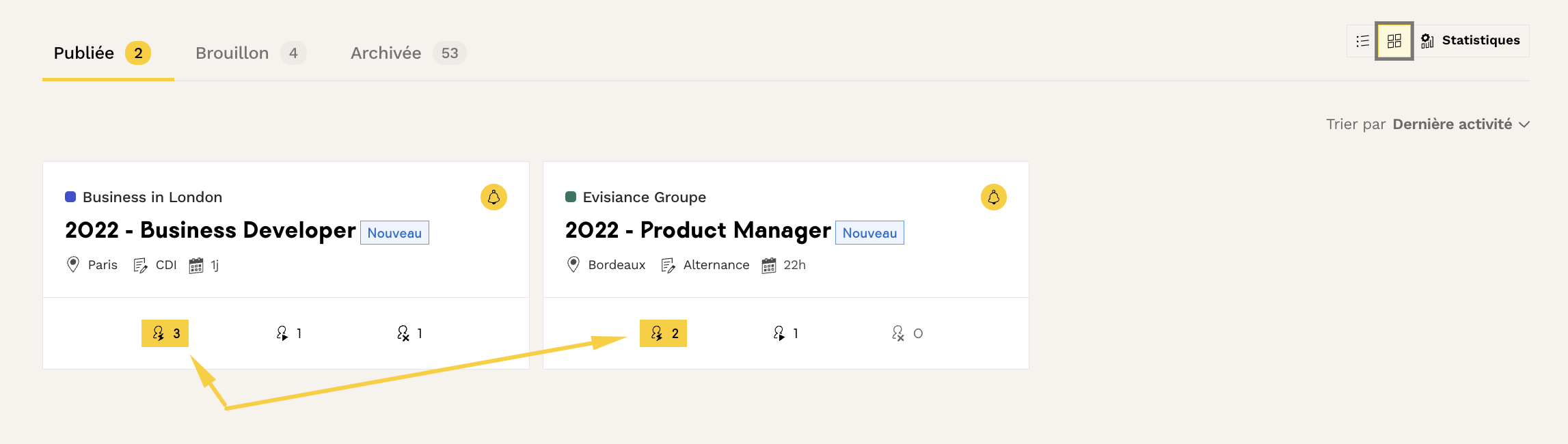Click the notification bell on Business Developer card
1568x444 pixels.
tap(494, 197)
